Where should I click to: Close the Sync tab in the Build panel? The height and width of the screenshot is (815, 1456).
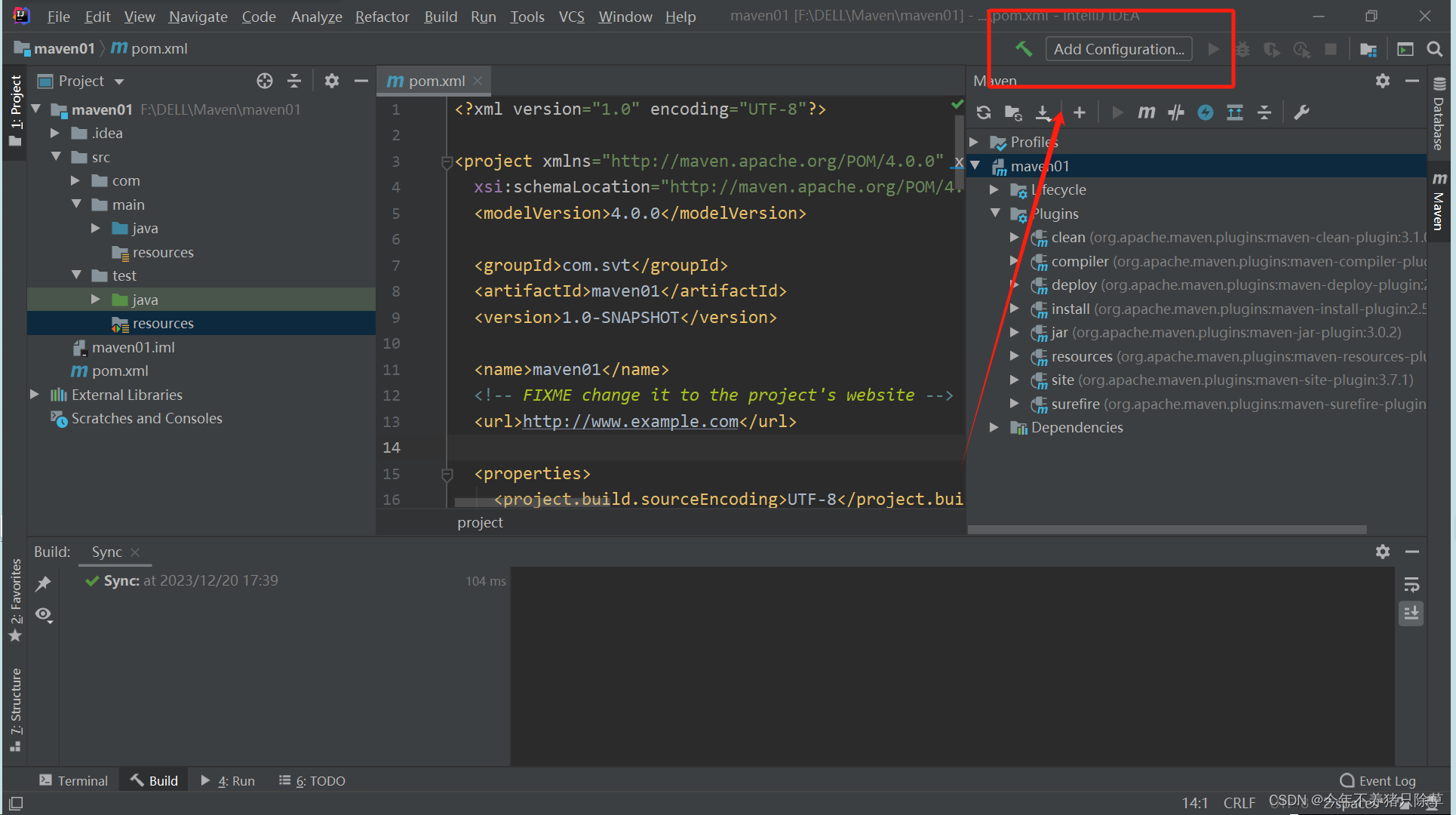pos(135,552)
